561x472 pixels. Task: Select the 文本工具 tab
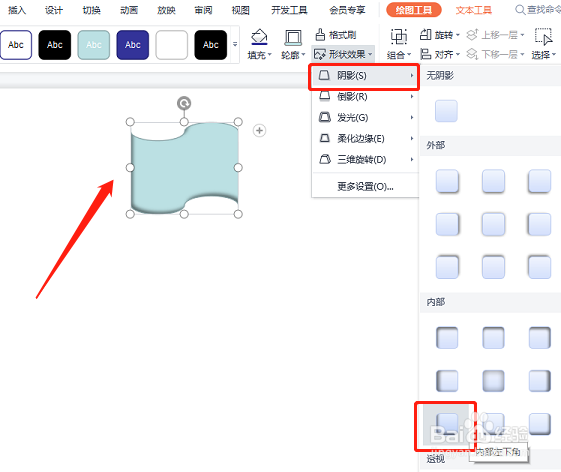point(473,10)
